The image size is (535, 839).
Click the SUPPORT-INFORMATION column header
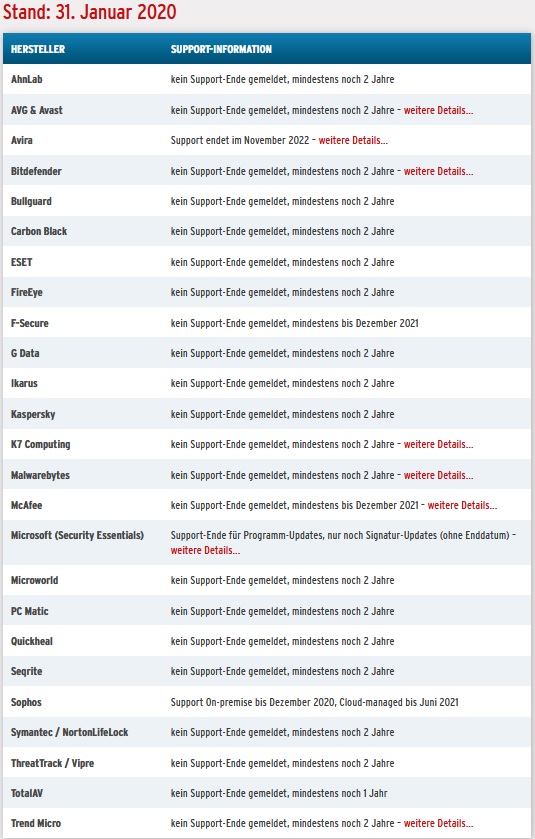click(x=221, y=49)
